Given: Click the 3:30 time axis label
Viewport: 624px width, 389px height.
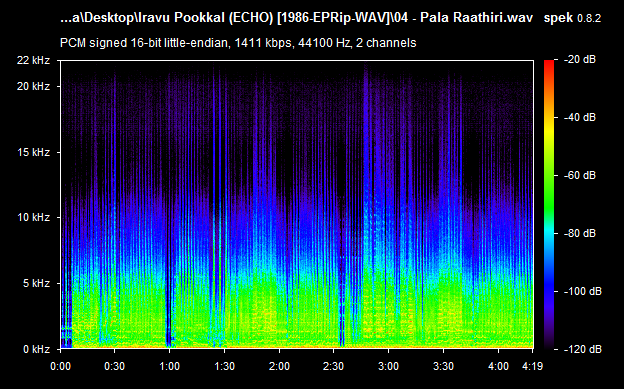Looking at the screenshot, I should [443, 366].
